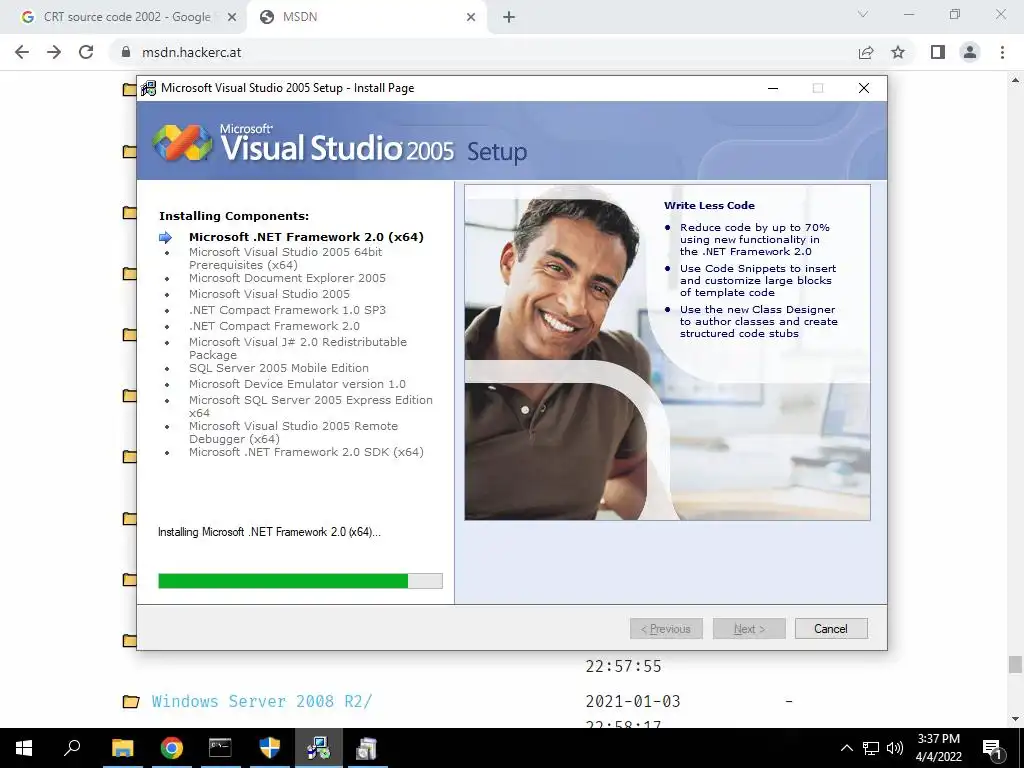Click the volume speaker tray icon

pos(895,748)
